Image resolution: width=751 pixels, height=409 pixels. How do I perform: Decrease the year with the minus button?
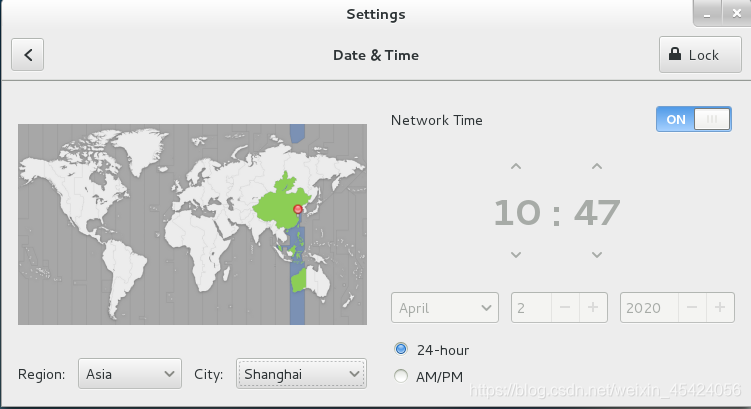coord(692,307)
